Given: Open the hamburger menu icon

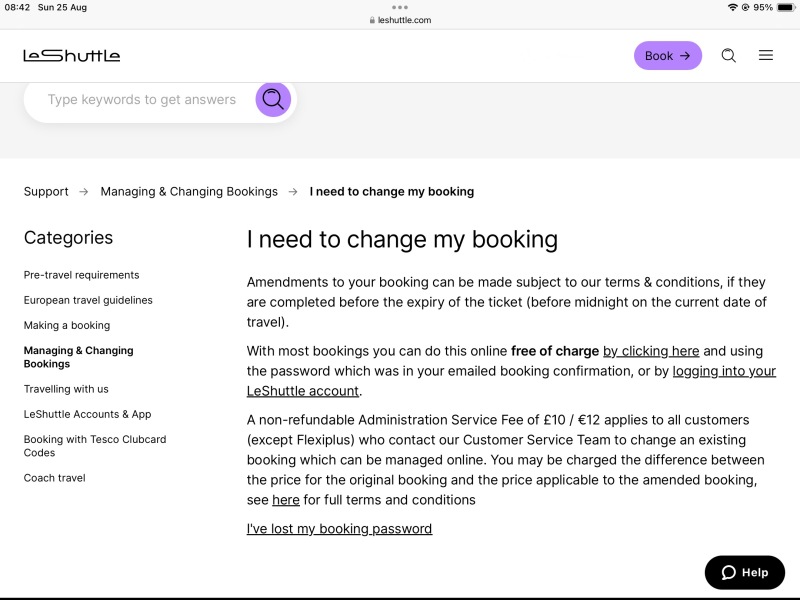Looking at the screenshot, I should (x=766, y=55).
